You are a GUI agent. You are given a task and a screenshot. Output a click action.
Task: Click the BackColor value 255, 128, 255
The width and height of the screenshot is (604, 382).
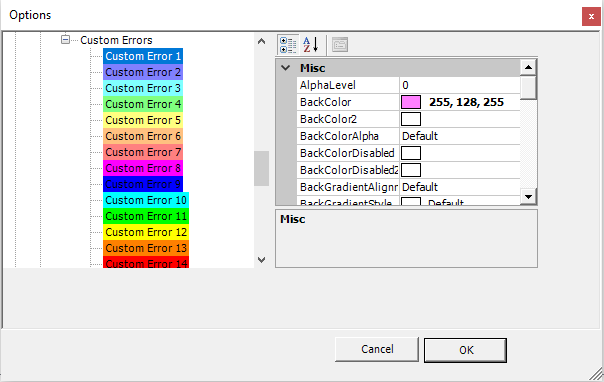(x=466, y=102)
